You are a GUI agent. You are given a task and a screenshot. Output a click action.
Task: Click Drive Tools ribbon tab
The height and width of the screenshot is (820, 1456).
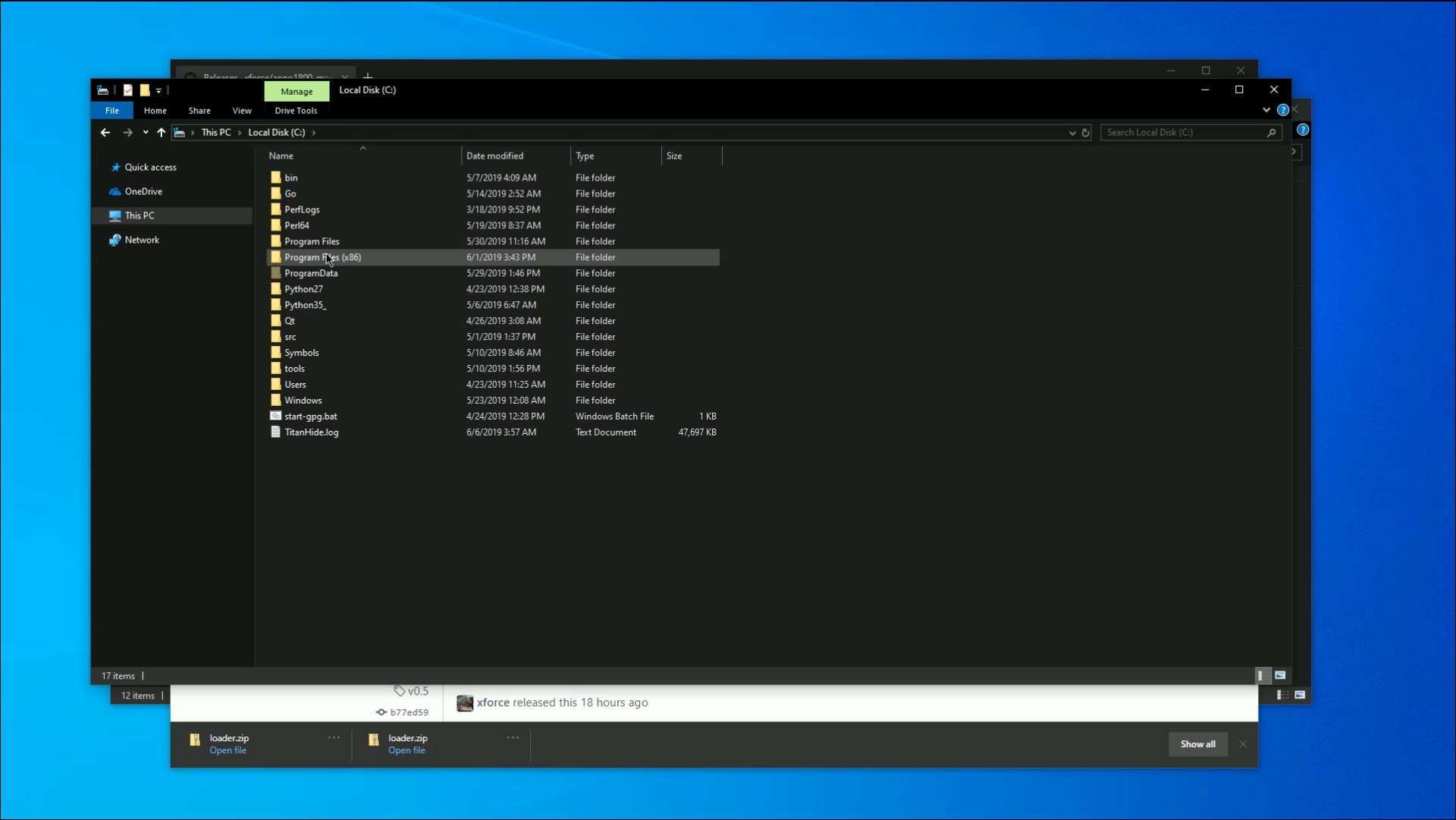click(x=296, y=110)
